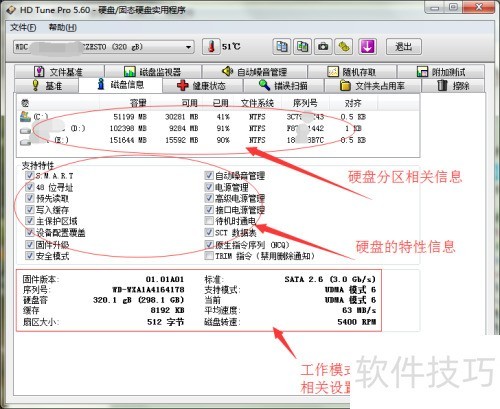This screenshot has width=500, height=409.
Task: Toggle the 写入缓存 checkbox
Action: pyautogui.click(x=30, y=209)
